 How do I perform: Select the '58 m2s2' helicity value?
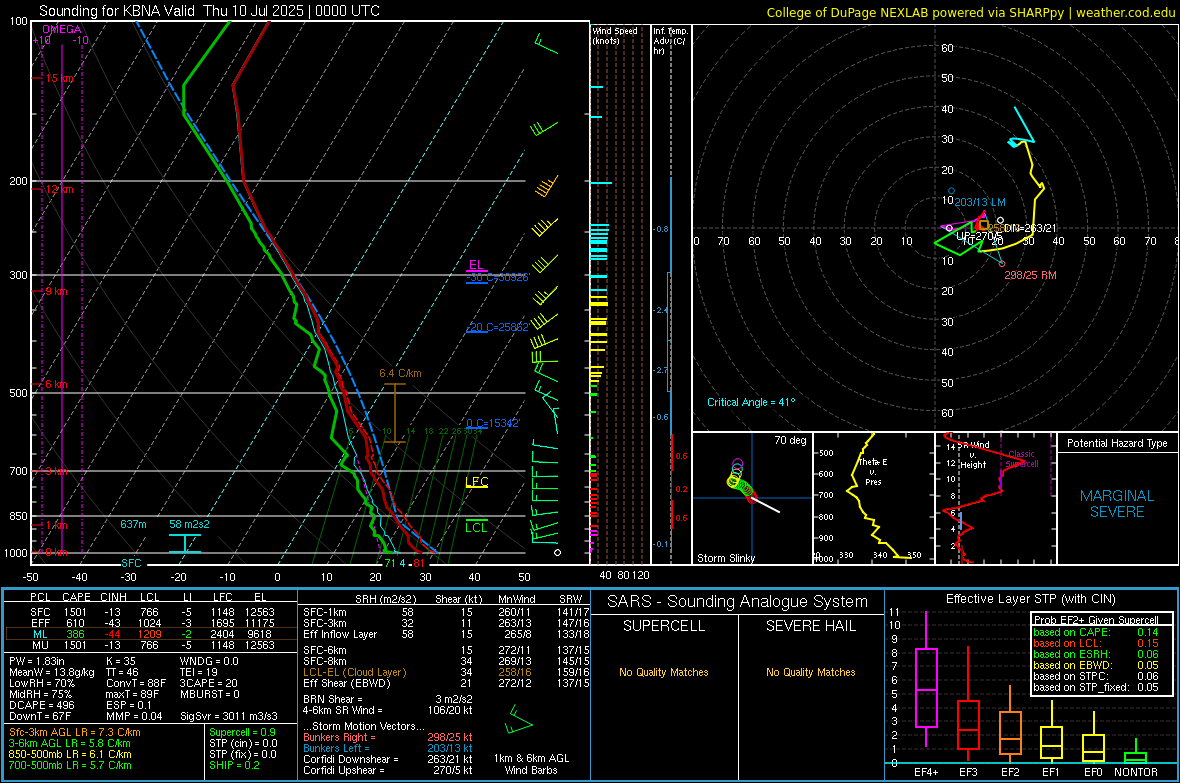(x=190, y=524)
